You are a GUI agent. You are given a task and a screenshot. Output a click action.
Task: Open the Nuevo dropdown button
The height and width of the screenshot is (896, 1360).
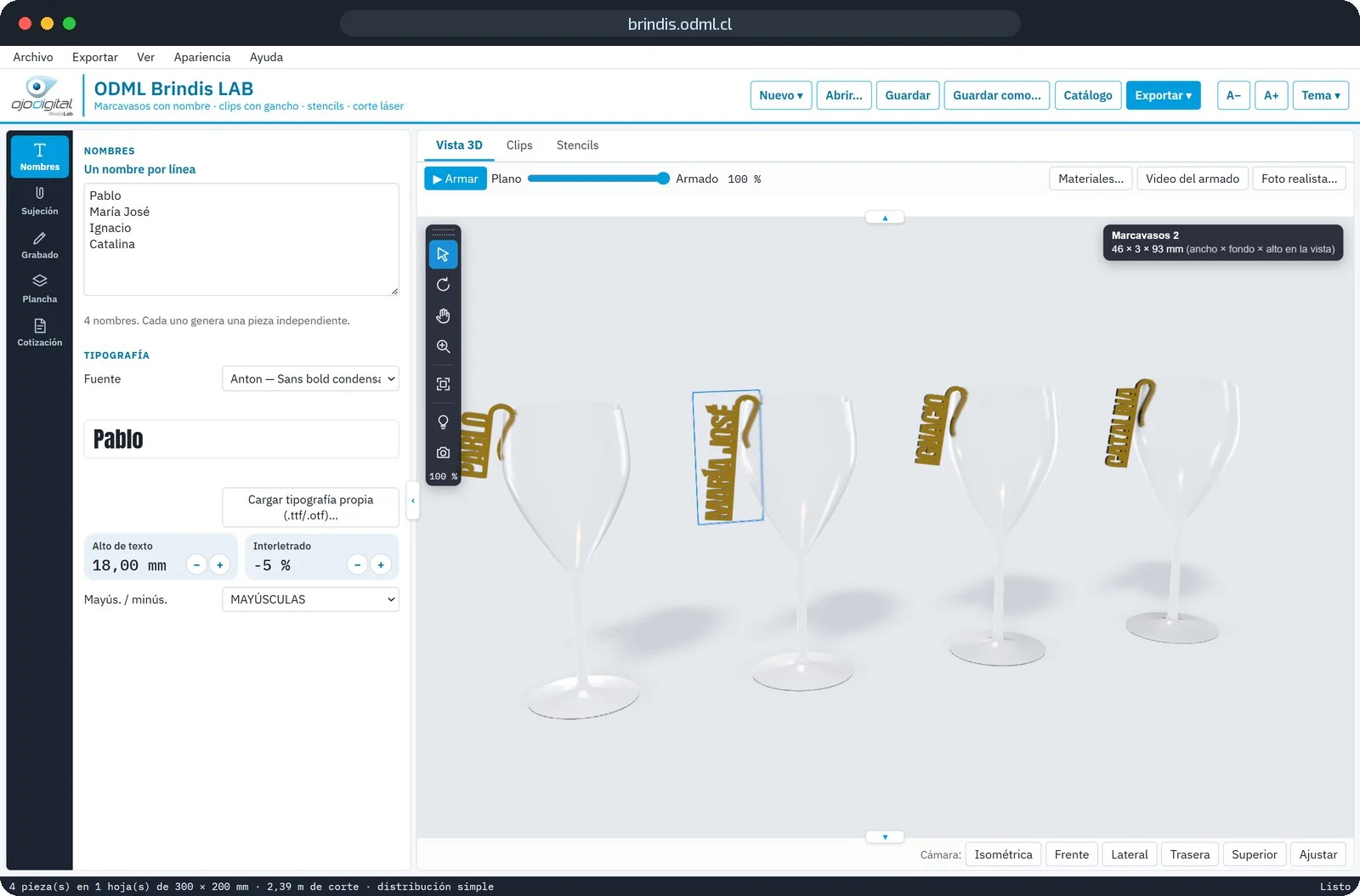pyautogui.click(x=781, y=95)
